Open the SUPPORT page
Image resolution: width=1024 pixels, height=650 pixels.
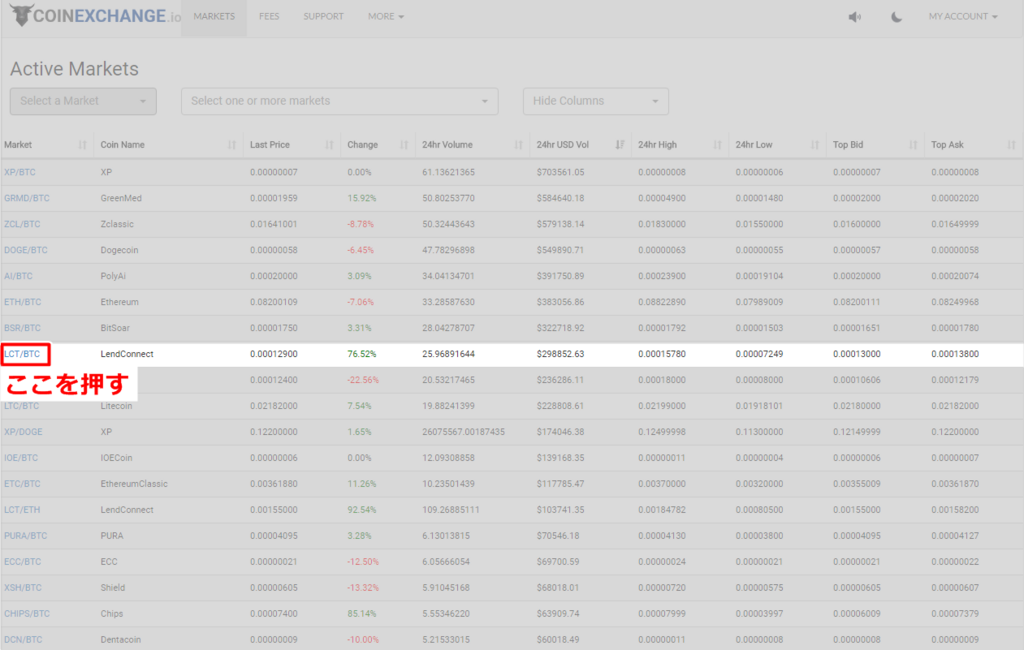coord(323,16)
